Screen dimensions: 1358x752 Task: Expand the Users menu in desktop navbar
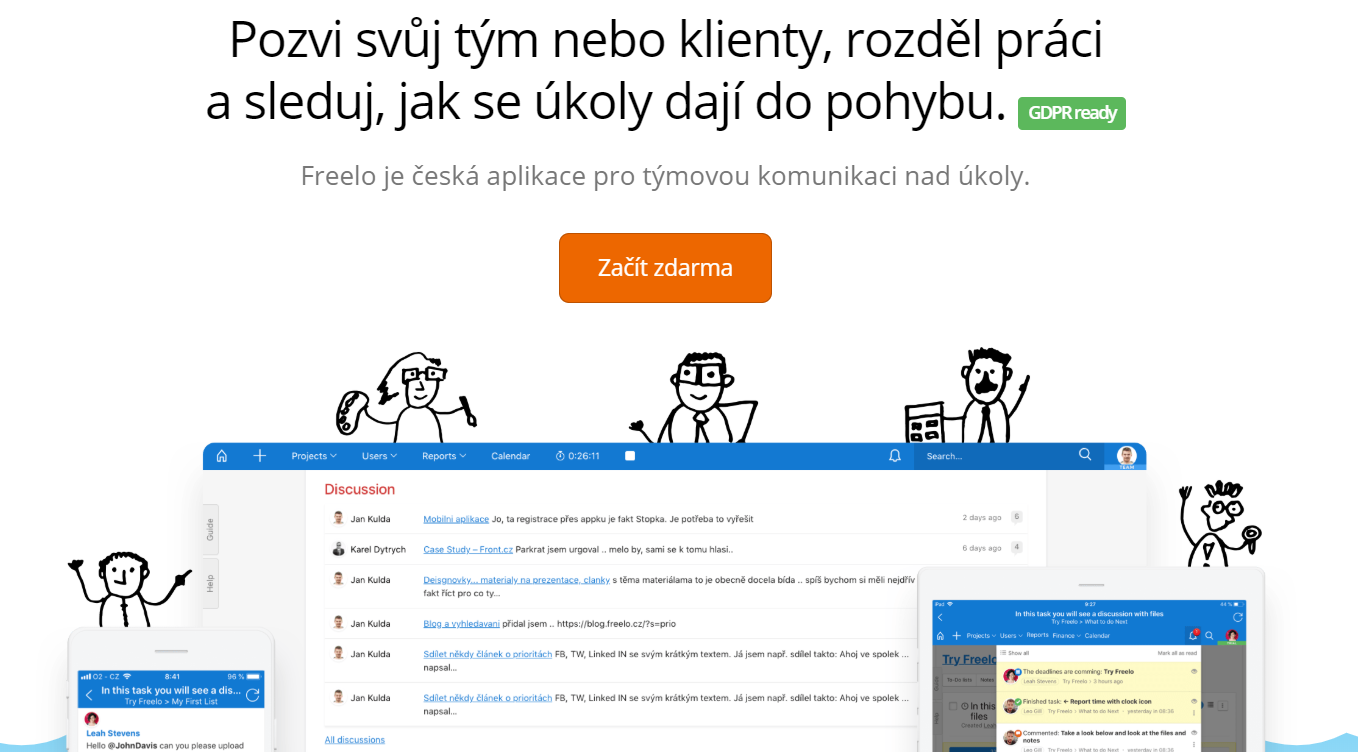tap(379, 456)
